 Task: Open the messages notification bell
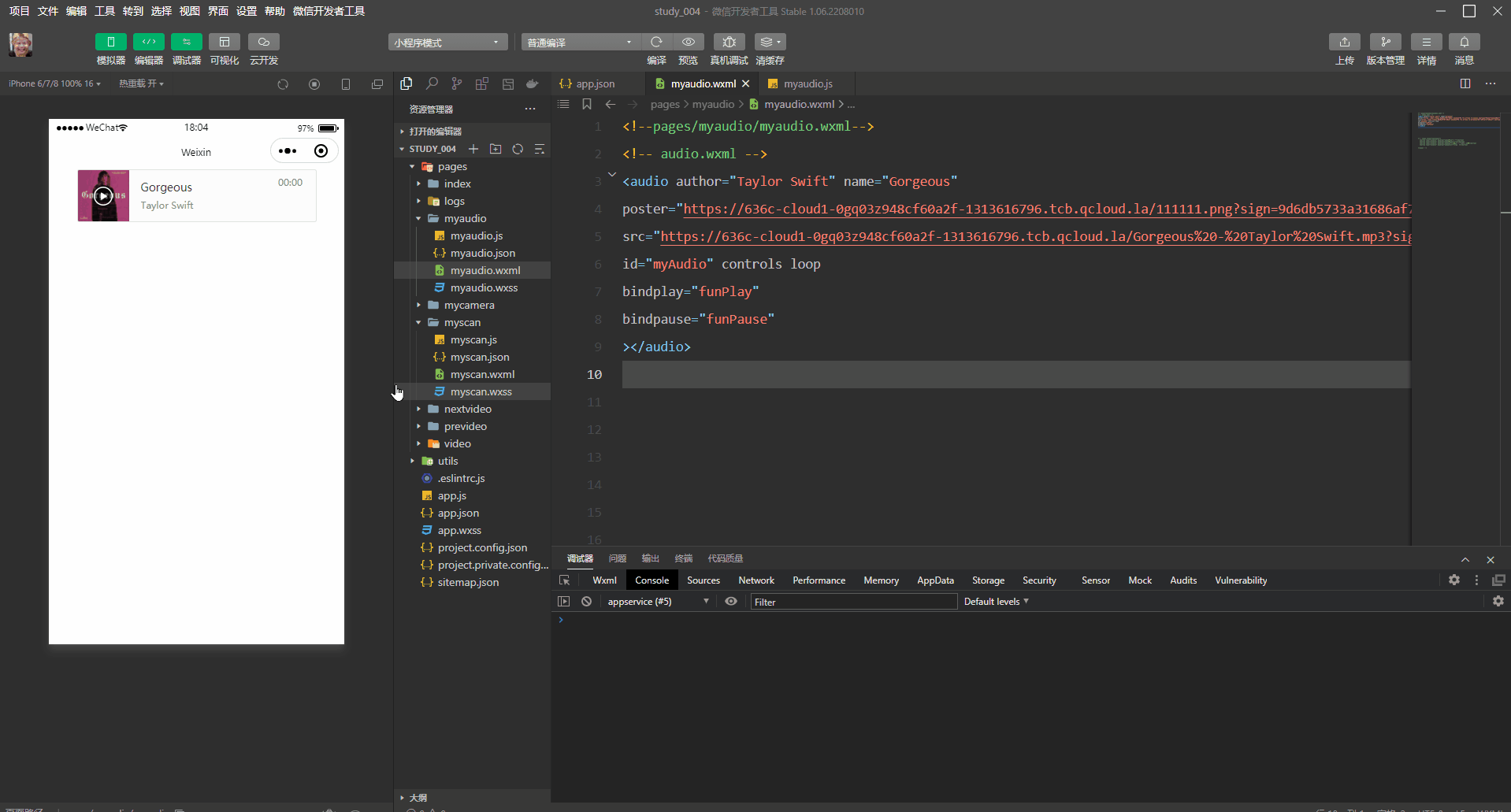(1465, 42)
